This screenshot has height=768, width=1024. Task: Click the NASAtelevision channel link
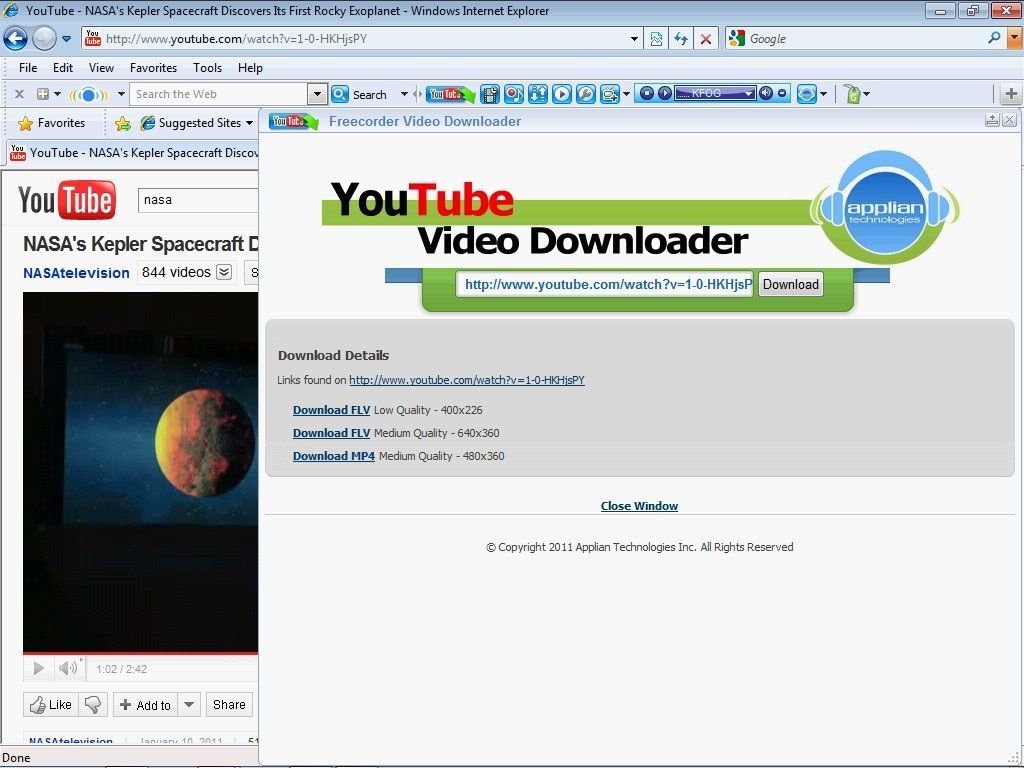click(76, 273)
